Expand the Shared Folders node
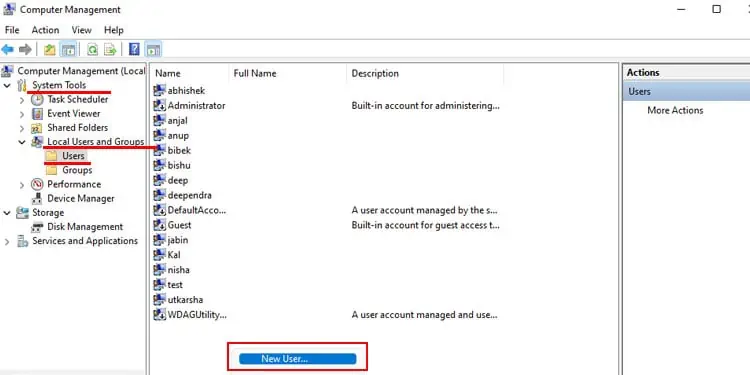 click(x=22, y=128)
